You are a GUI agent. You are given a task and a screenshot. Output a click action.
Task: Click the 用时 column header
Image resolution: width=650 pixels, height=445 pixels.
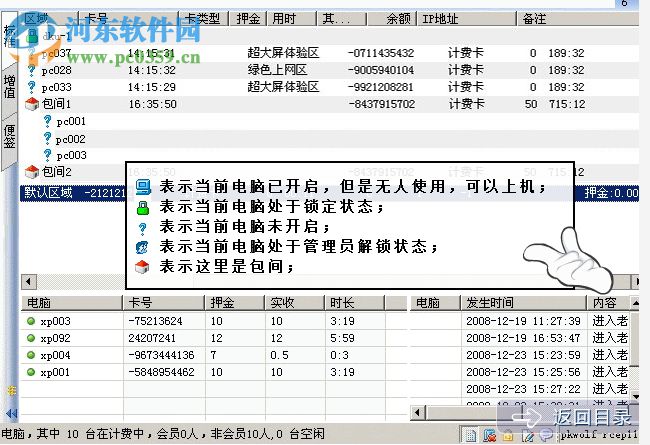(291, 19)
